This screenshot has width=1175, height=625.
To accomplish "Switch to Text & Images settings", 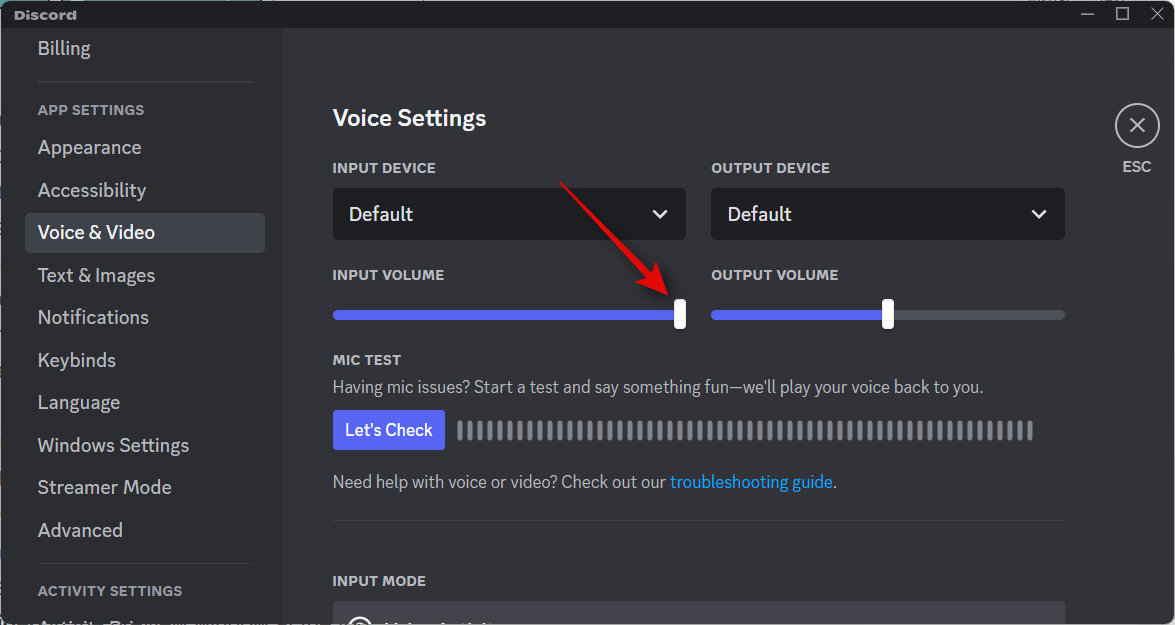I will tap(96, 275).
